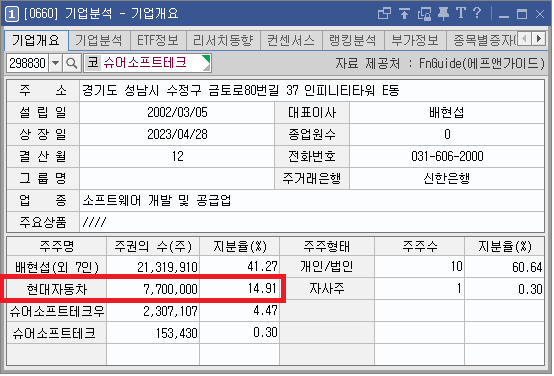Click the 개인/법인 shareholder type cell
The image size is (554, 376).
point(327,267)
